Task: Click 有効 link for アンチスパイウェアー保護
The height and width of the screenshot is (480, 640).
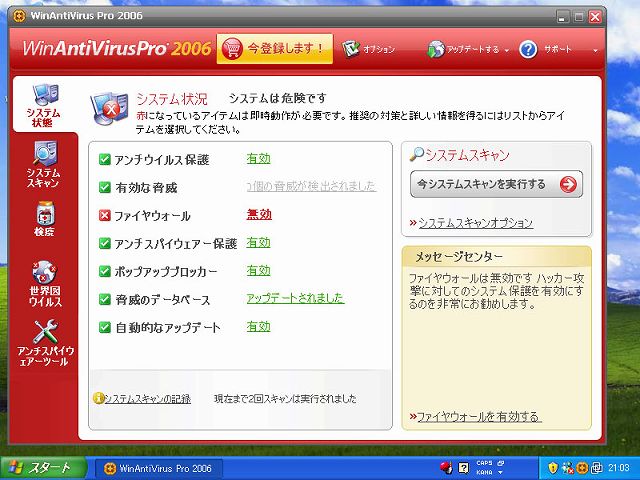Action: [x=258, y=243]
